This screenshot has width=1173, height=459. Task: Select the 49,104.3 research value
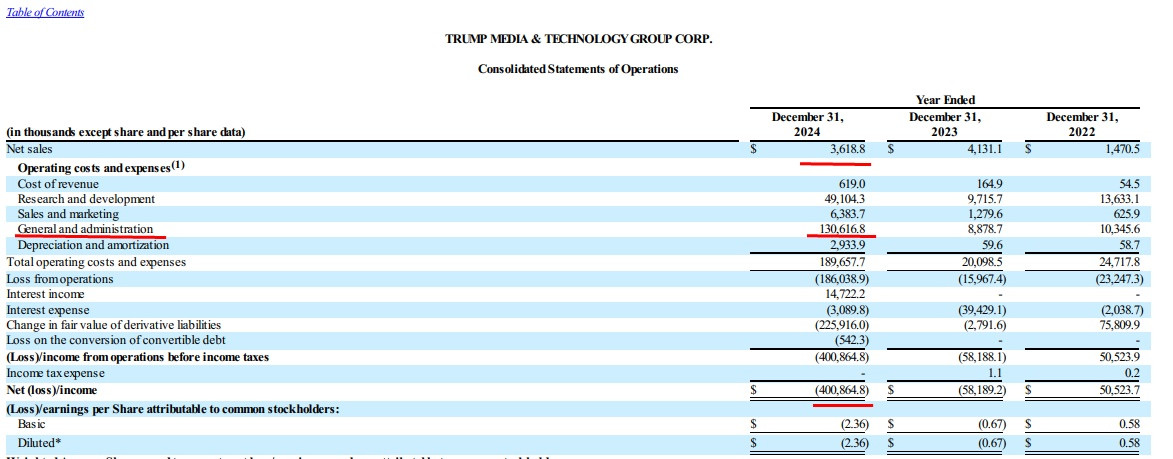845,200
